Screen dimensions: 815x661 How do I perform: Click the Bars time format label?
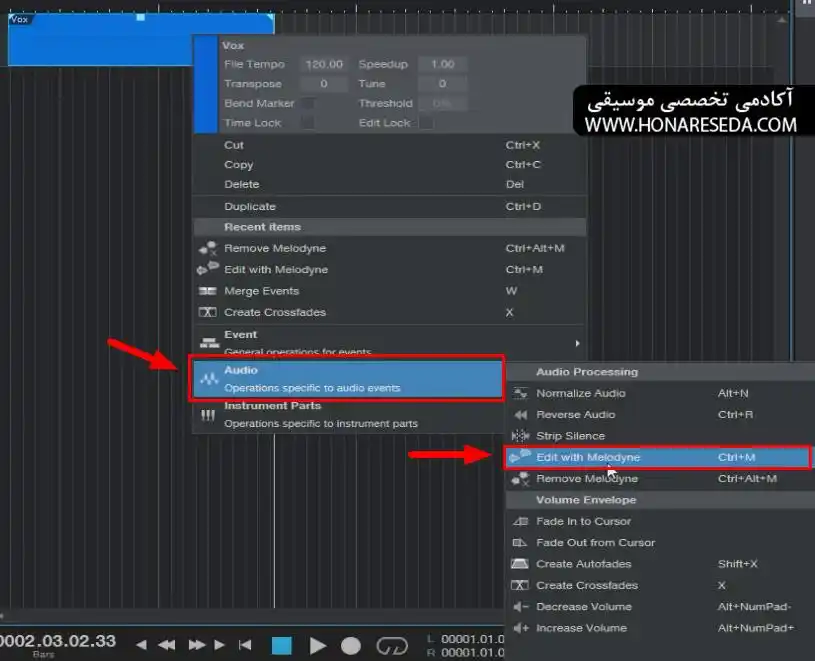pos(43,654)
